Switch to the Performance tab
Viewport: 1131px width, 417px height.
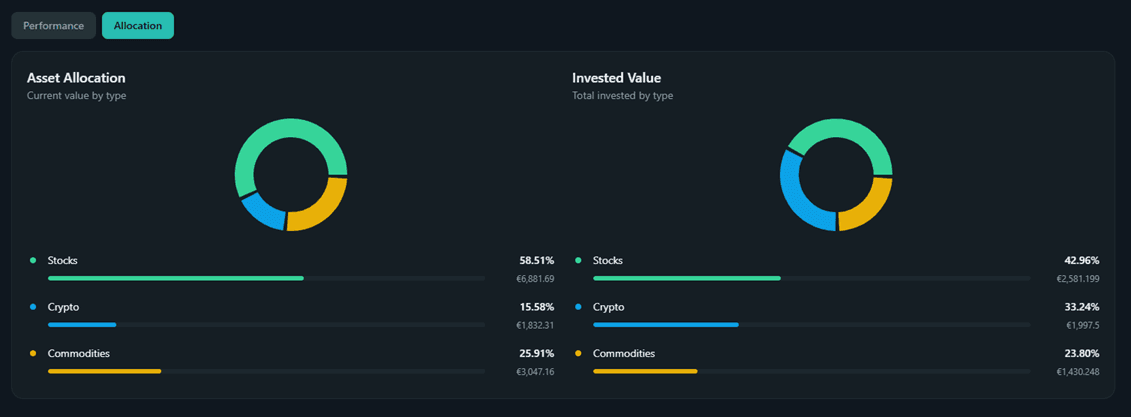53,25
